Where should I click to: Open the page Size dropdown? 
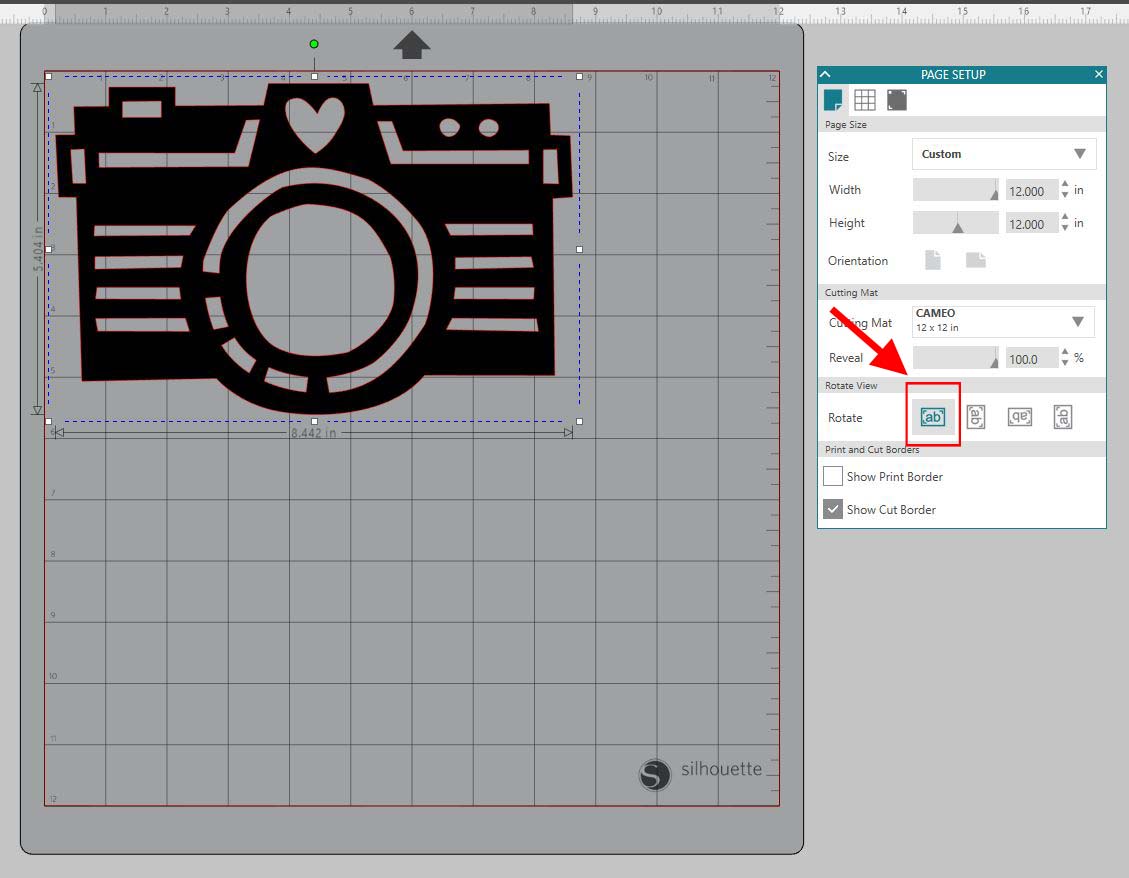(1004, 154)
